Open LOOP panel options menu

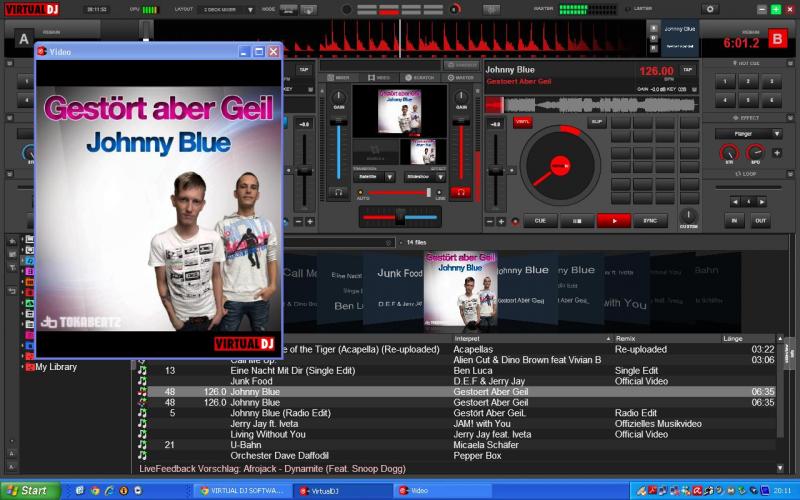pos(790,174)
